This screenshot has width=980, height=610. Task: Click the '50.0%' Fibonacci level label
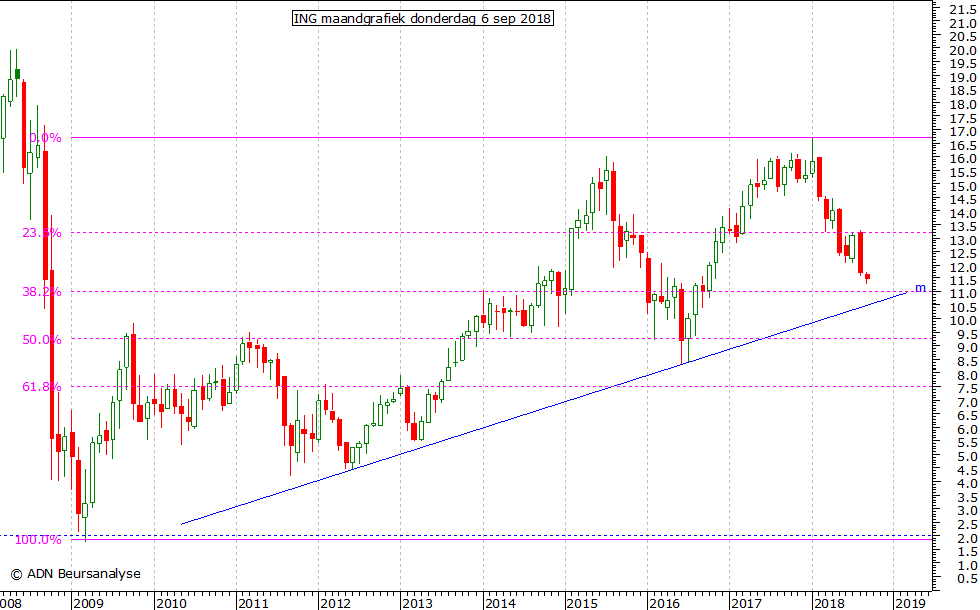[x=42, y=340]
